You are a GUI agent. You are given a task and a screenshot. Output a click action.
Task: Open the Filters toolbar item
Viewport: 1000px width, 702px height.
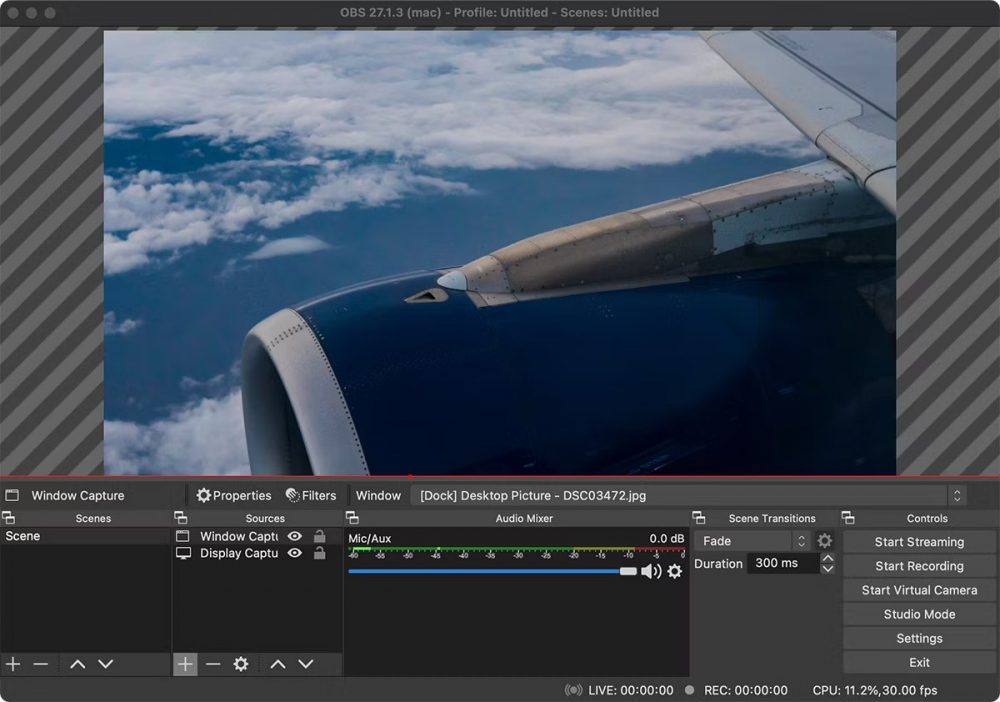point(311,495)
